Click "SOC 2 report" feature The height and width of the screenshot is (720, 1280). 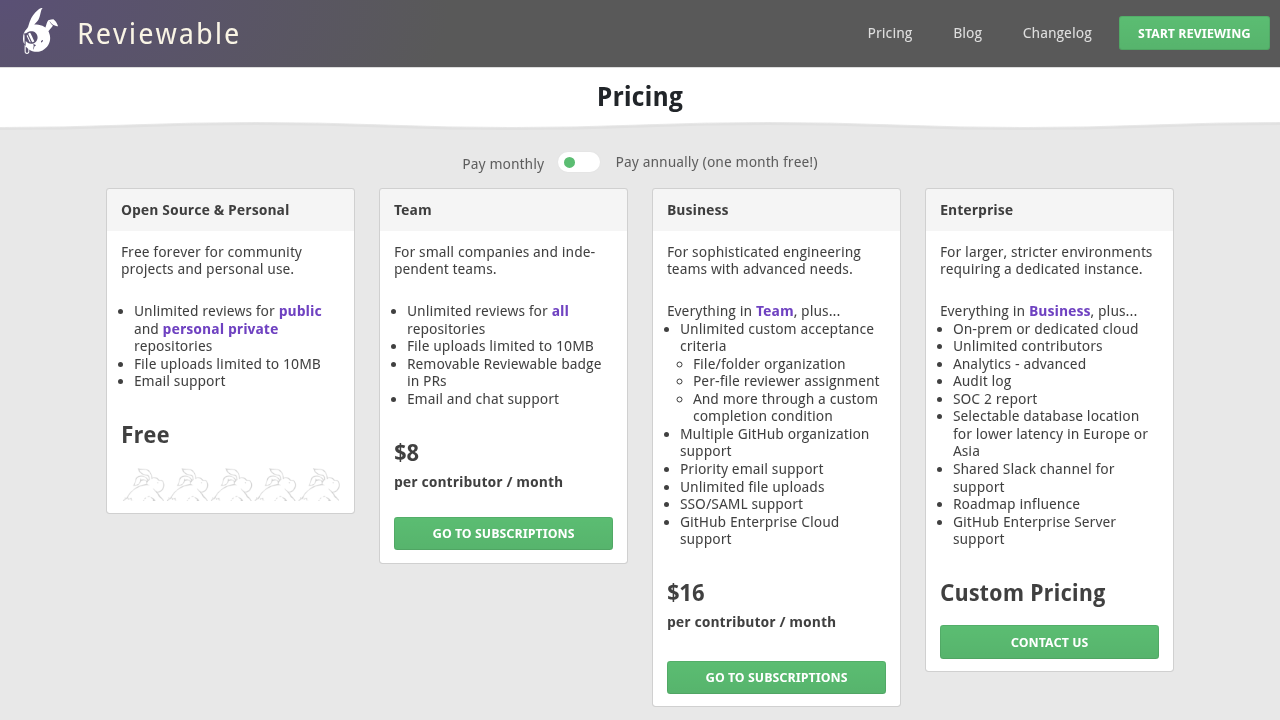tap(995, 399)
